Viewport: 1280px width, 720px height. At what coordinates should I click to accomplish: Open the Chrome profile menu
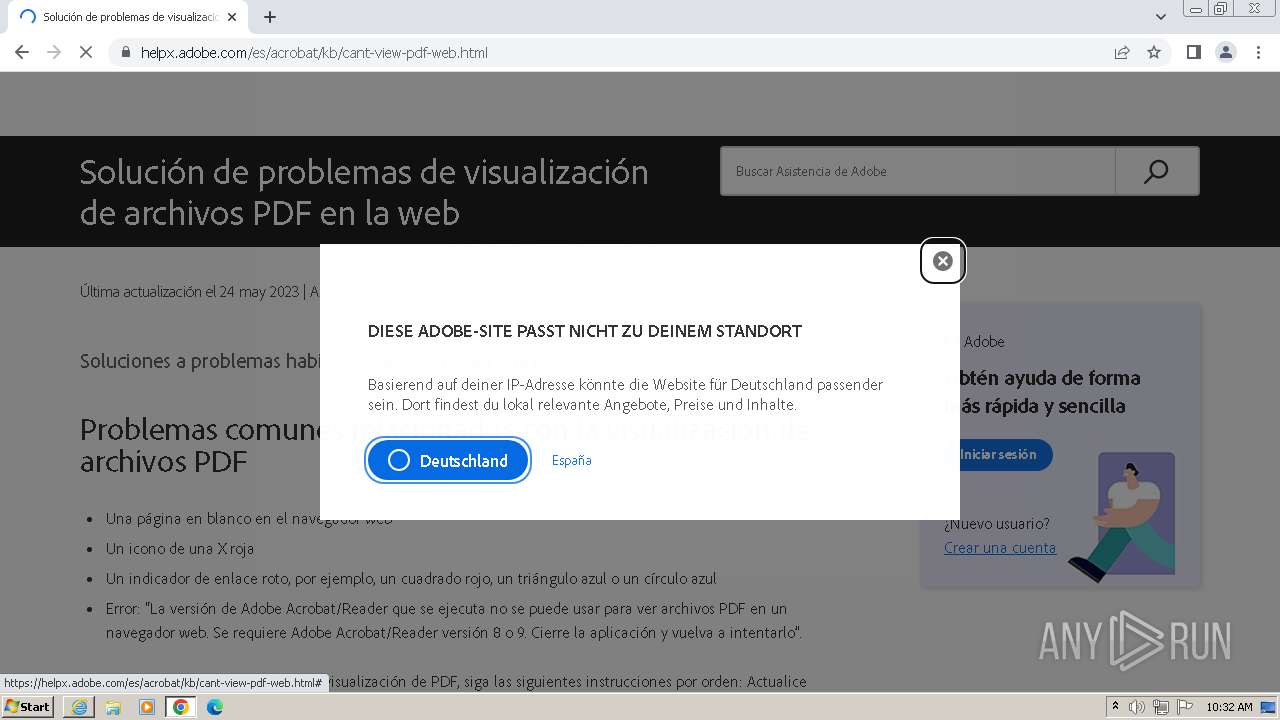1226,52
